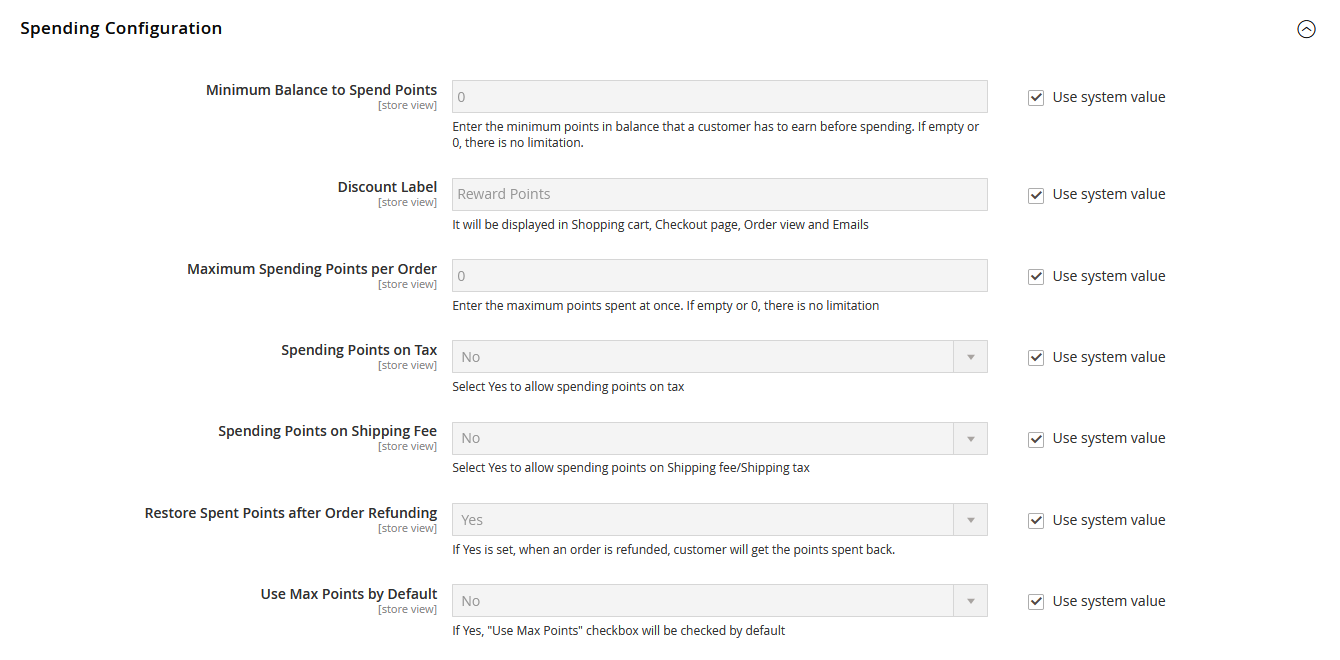Screen dimensions: 1340x660
Task: Toggle Use system value for Maximum Spending Points
Action: coord(1036,277)
